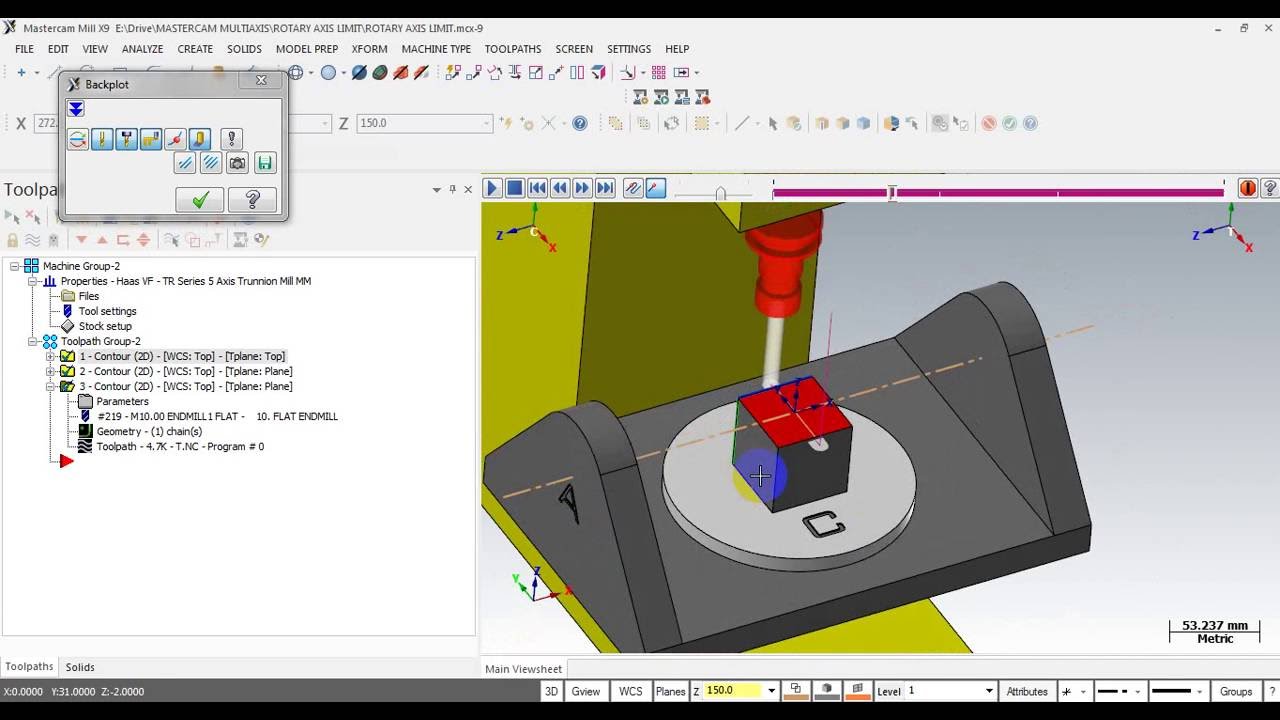Open Backplot help question mark button
The width and height of the screenshot is (1280, 720).
[x=252, y=200]
